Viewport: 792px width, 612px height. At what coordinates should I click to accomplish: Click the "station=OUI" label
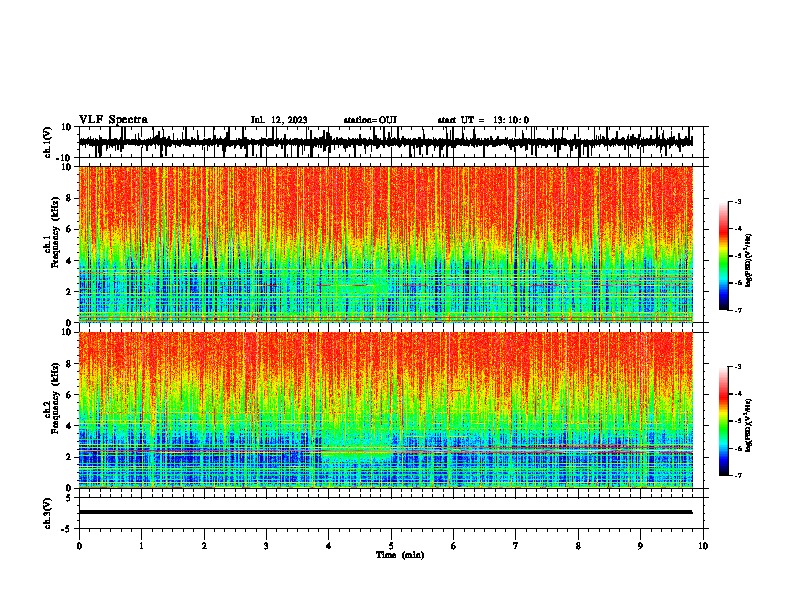tap(370, 120)
